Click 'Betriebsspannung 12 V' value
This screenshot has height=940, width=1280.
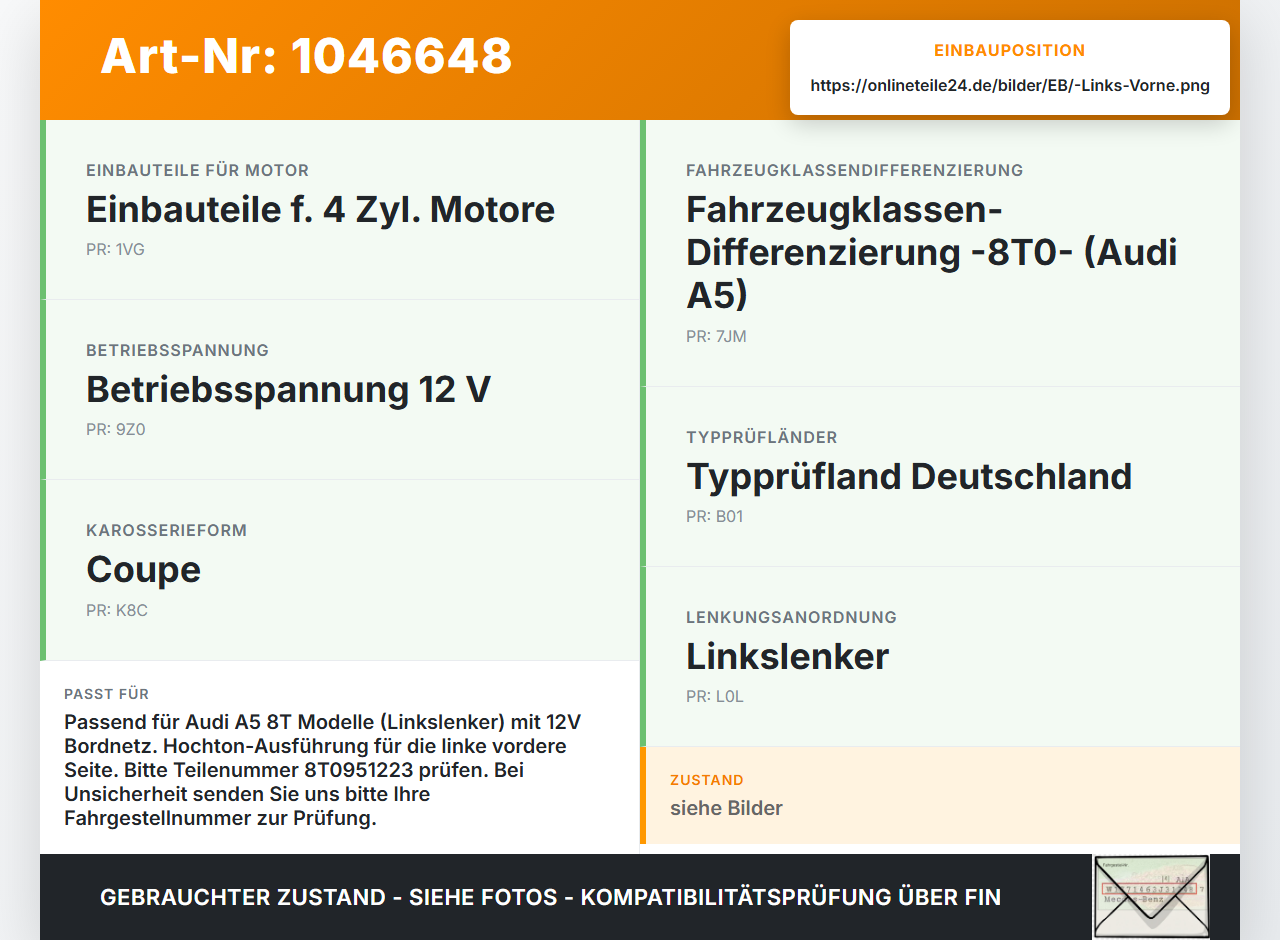tap(288, 389)
